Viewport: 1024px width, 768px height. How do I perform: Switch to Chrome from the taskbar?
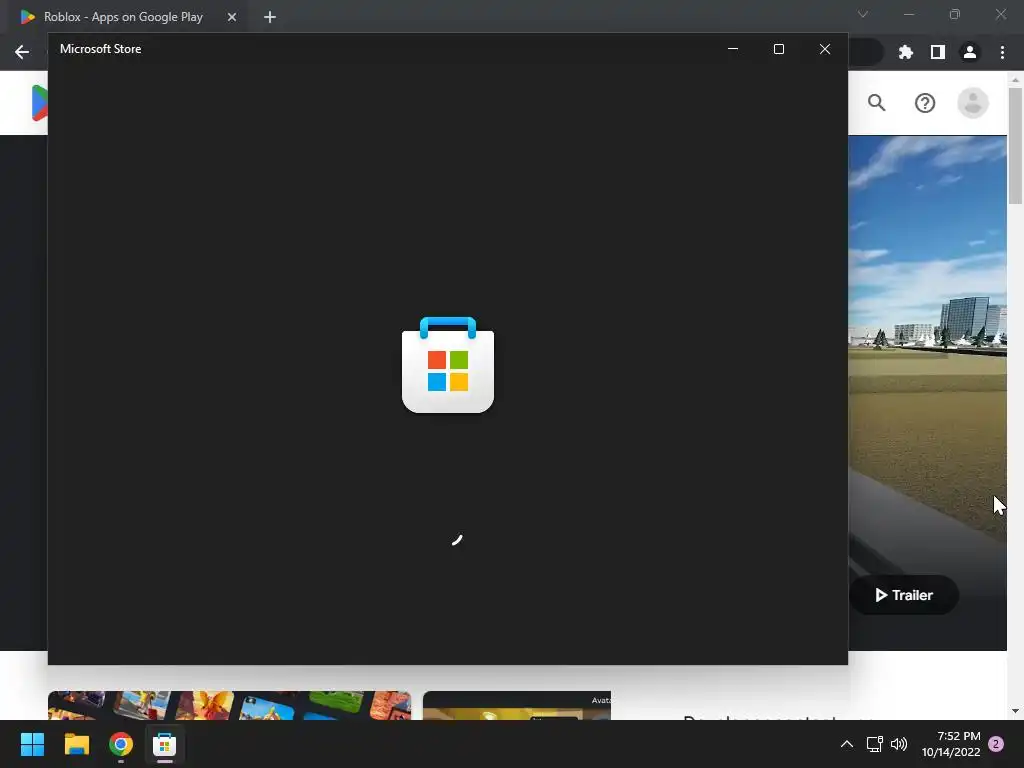point(121,744)
